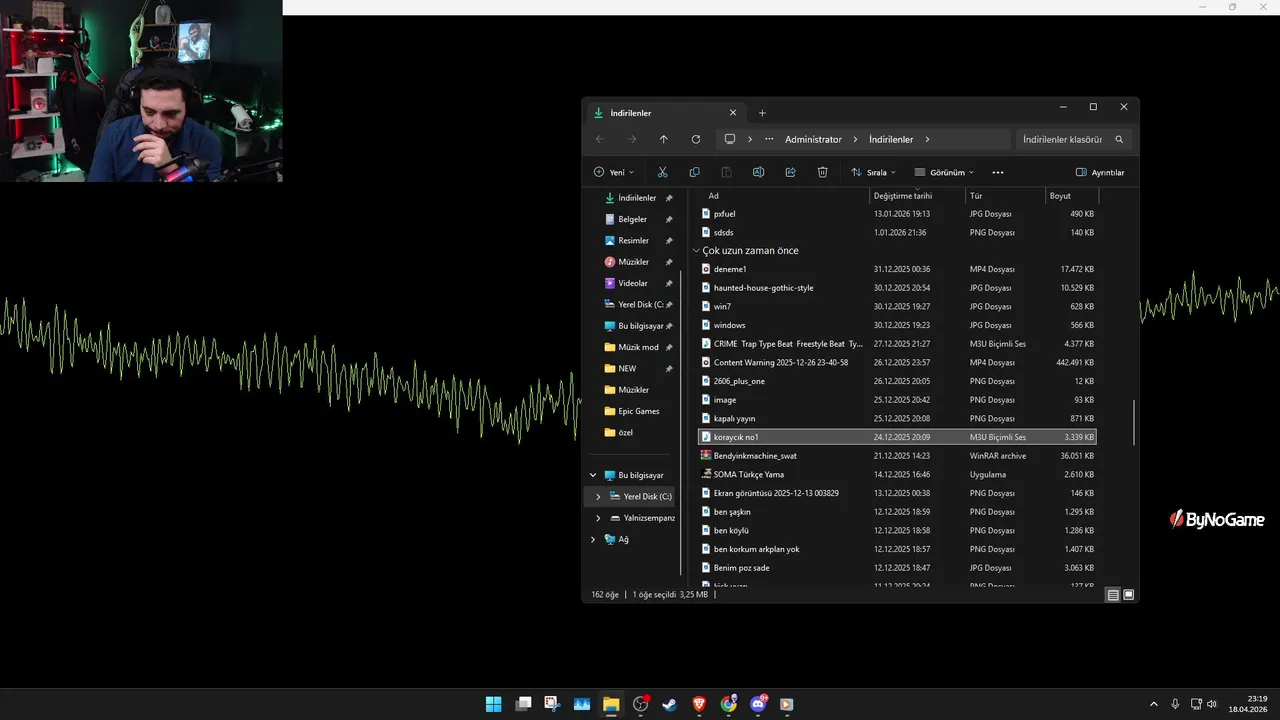The width and height of the screenshot is (1280, 720).
Task: Close the İndirilenler tab
Action: pos(733,113)
